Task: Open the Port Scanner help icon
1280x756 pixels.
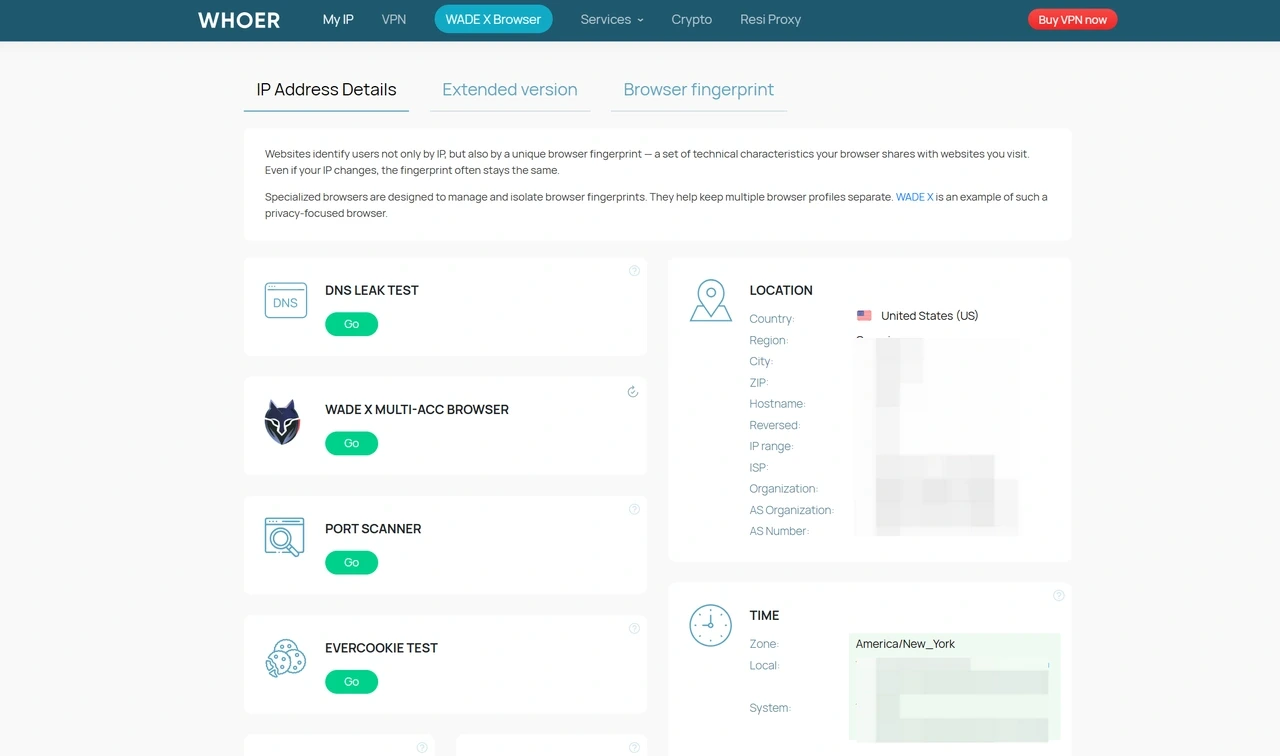Action: pos(634,510)
